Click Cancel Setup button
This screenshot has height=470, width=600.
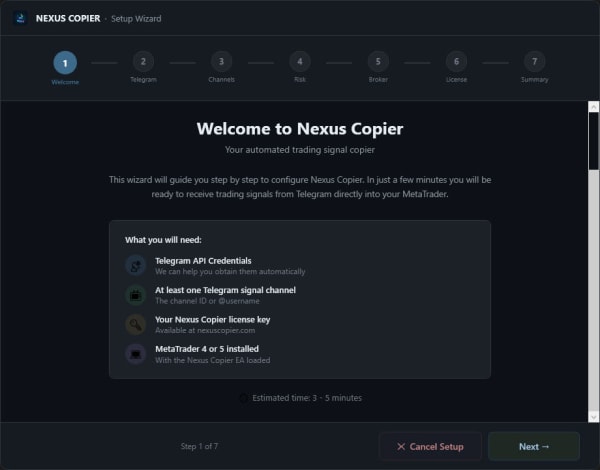pyautogui.click(x=430, y=446)
